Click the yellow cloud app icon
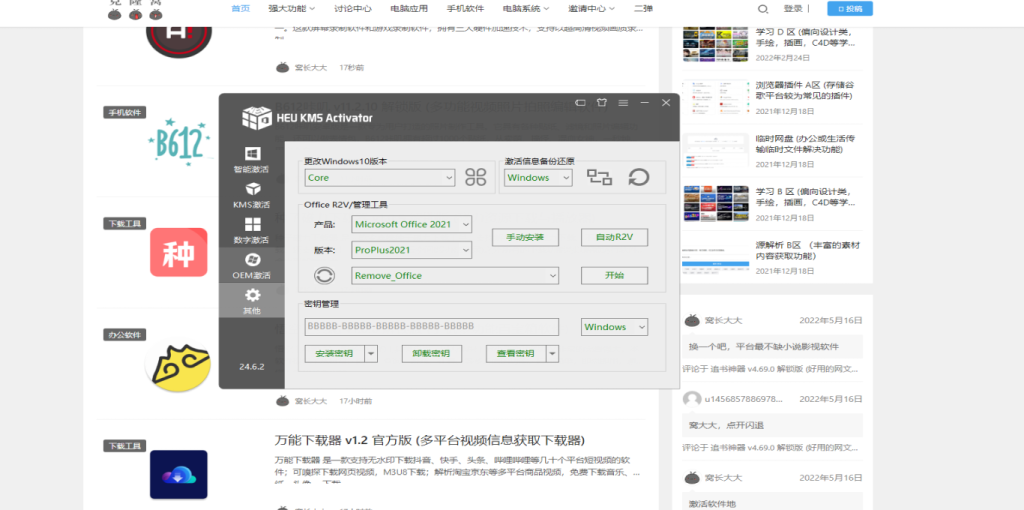The image size is (1024, 510). pos(178,364)
